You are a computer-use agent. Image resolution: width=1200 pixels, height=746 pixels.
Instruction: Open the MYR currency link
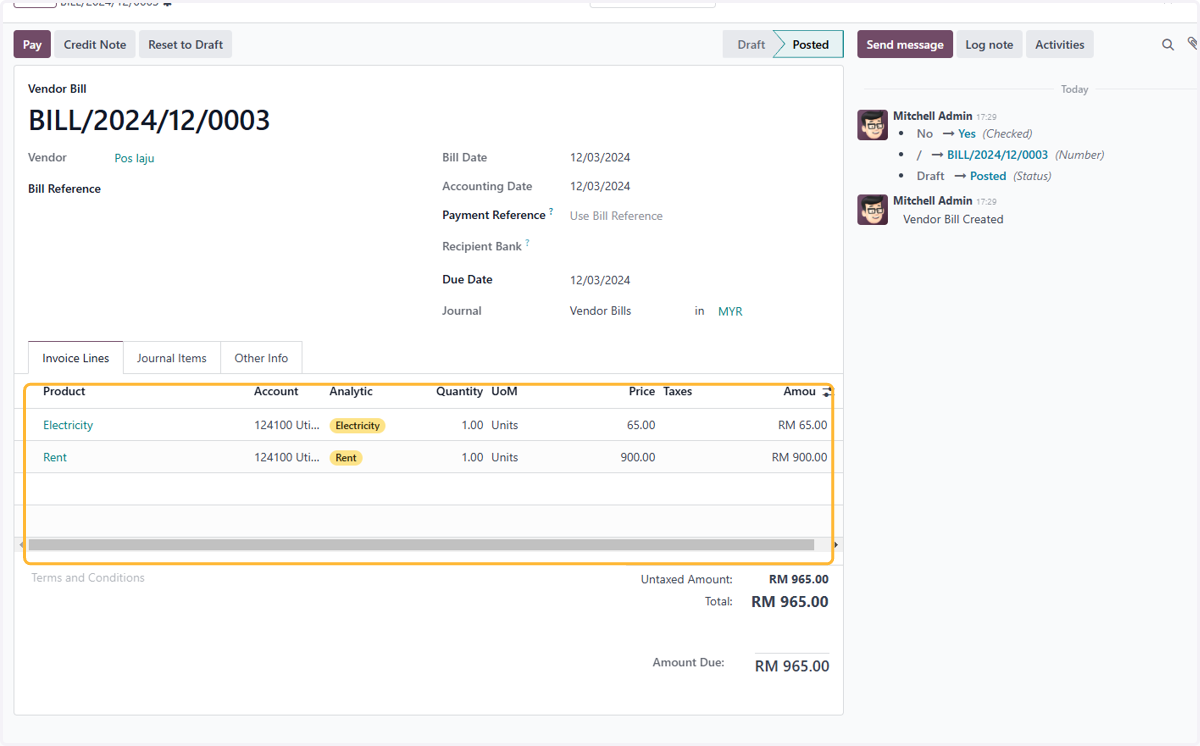coord(730,312)
